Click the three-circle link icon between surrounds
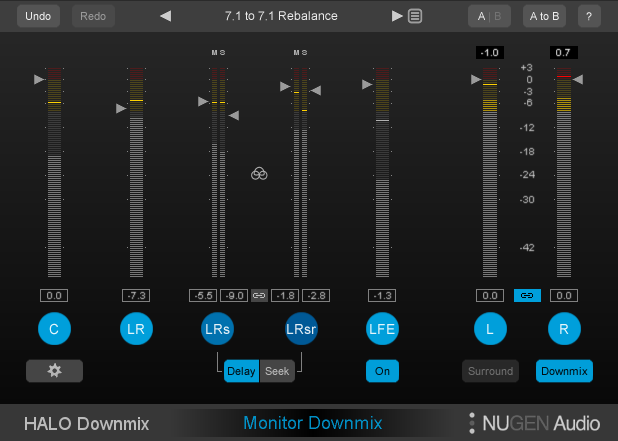The height and width of the screenshot is (441, 618). pos(259,174)
